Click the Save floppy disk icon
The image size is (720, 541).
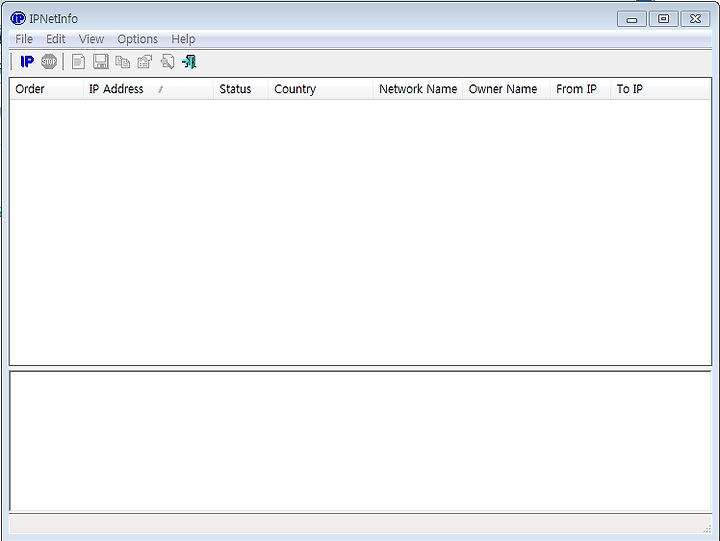101,62
